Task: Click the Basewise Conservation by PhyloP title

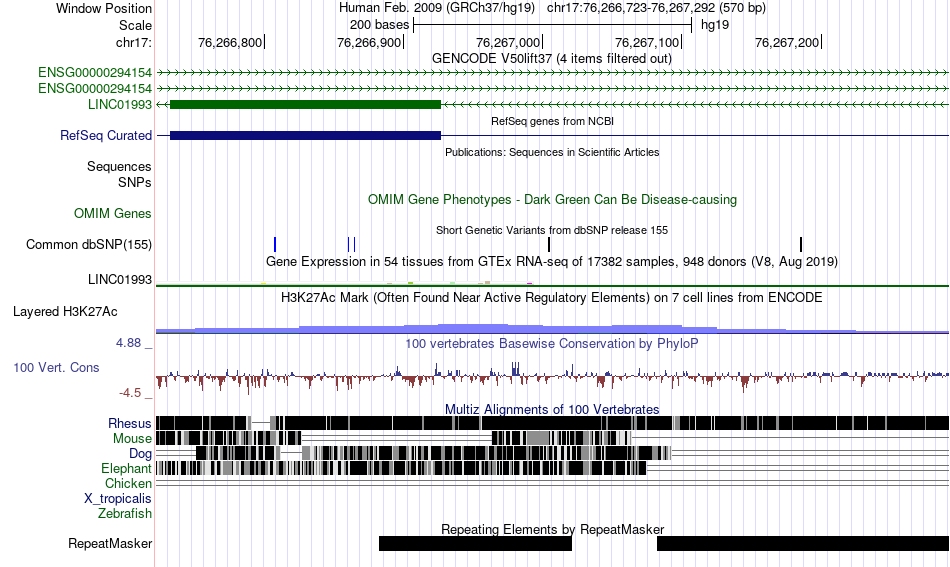Action: coord(551,343)
